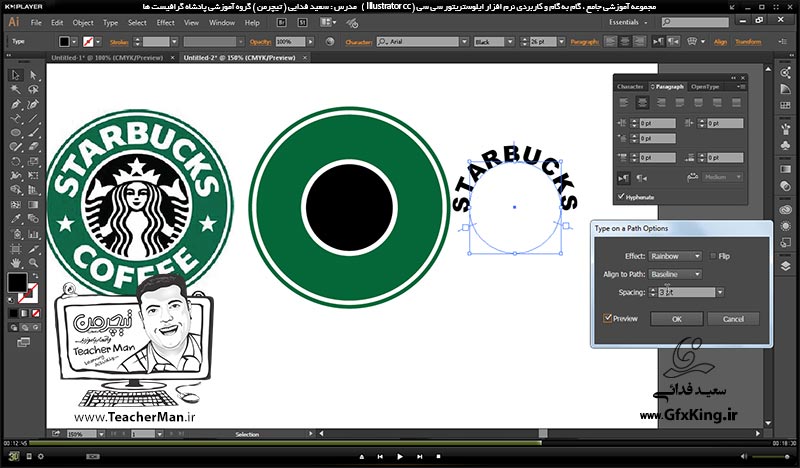The width and height of the screenshot is (800, 468).
Task: Choose the Magic Wand tool
Action: click(x=16, y=90)
